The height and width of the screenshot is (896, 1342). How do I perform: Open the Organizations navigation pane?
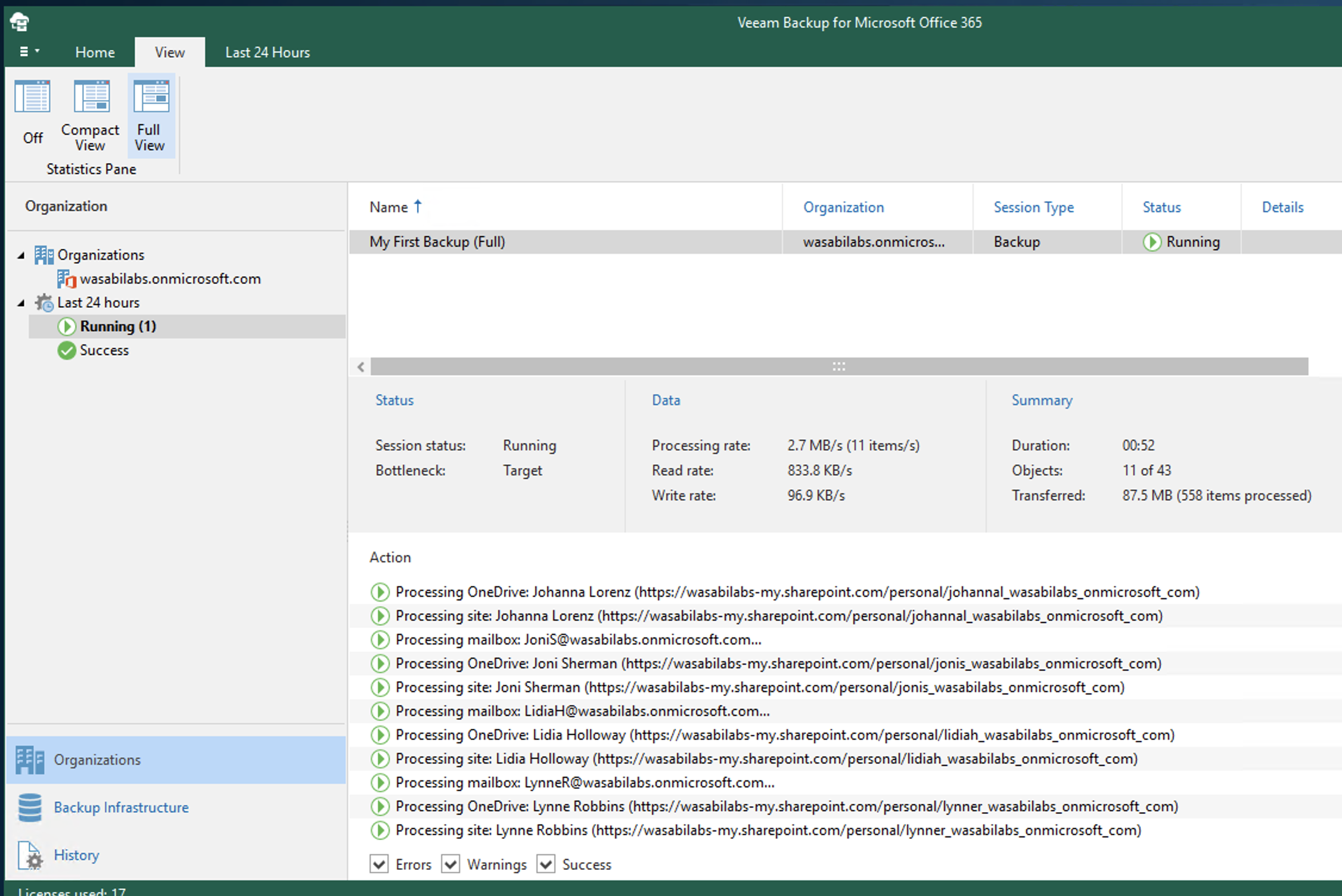[x=176, y=760]
